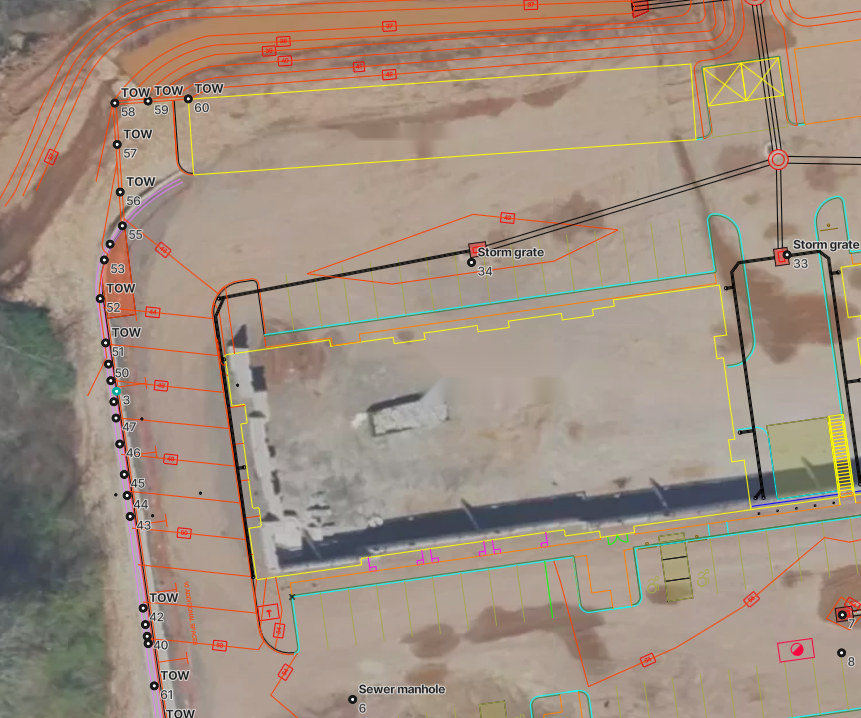
Task: Click the red circular manhole symbol
Action: 778,160
